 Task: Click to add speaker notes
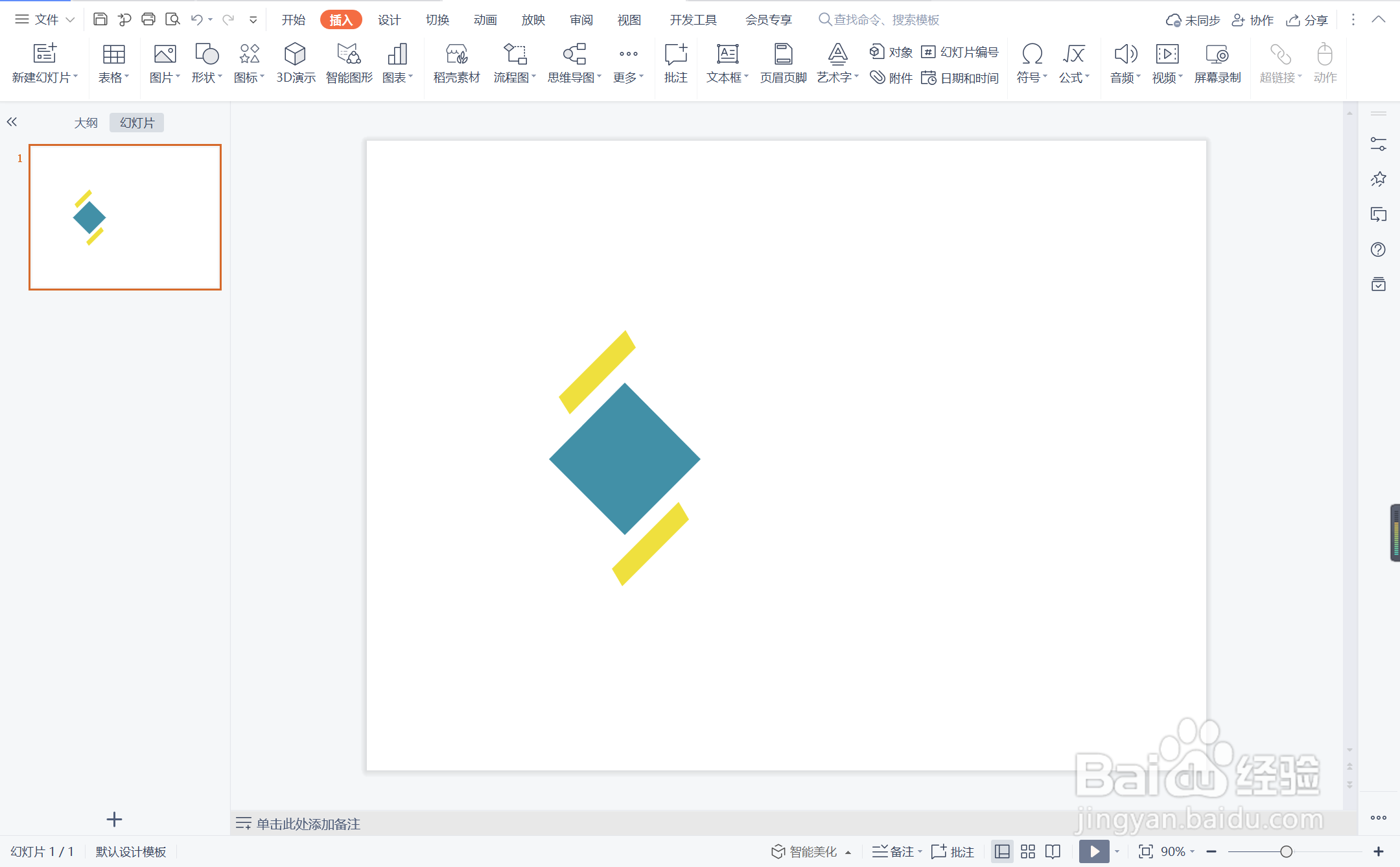click(308, 824)
